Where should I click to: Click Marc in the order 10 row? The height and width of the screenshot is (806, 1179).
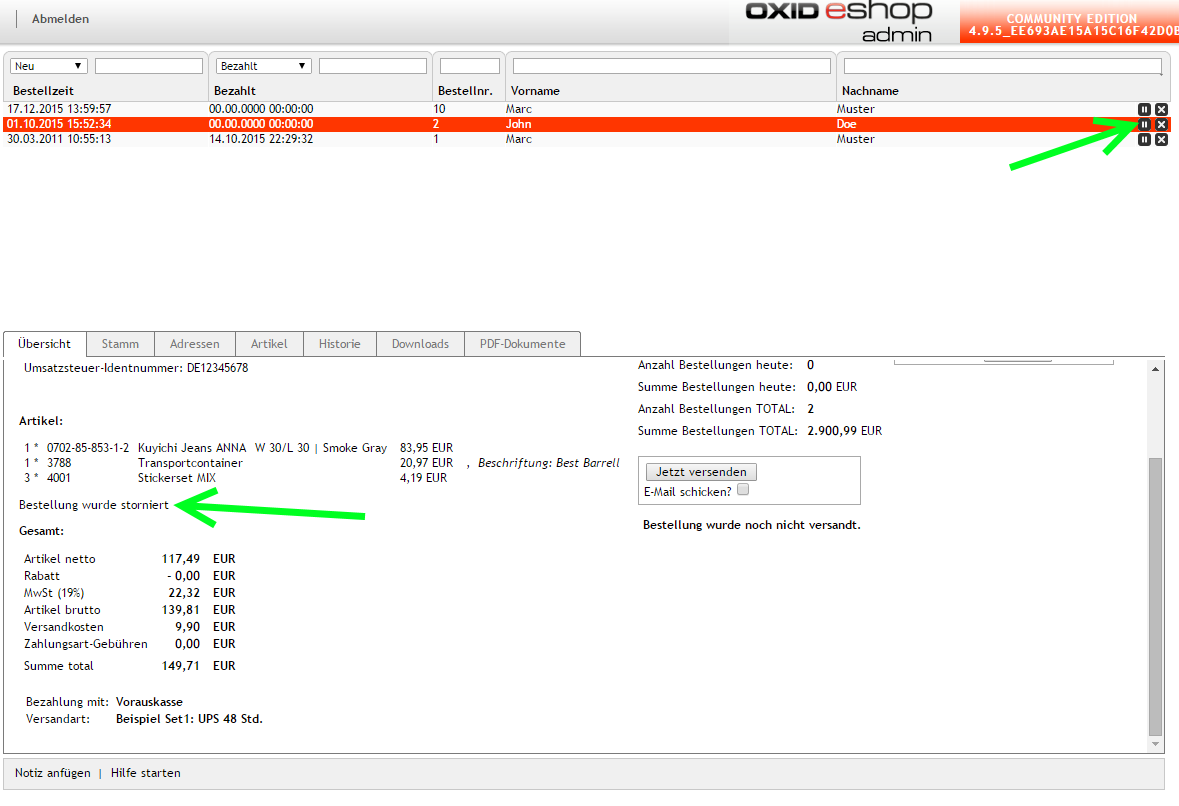tap(518, 109)
